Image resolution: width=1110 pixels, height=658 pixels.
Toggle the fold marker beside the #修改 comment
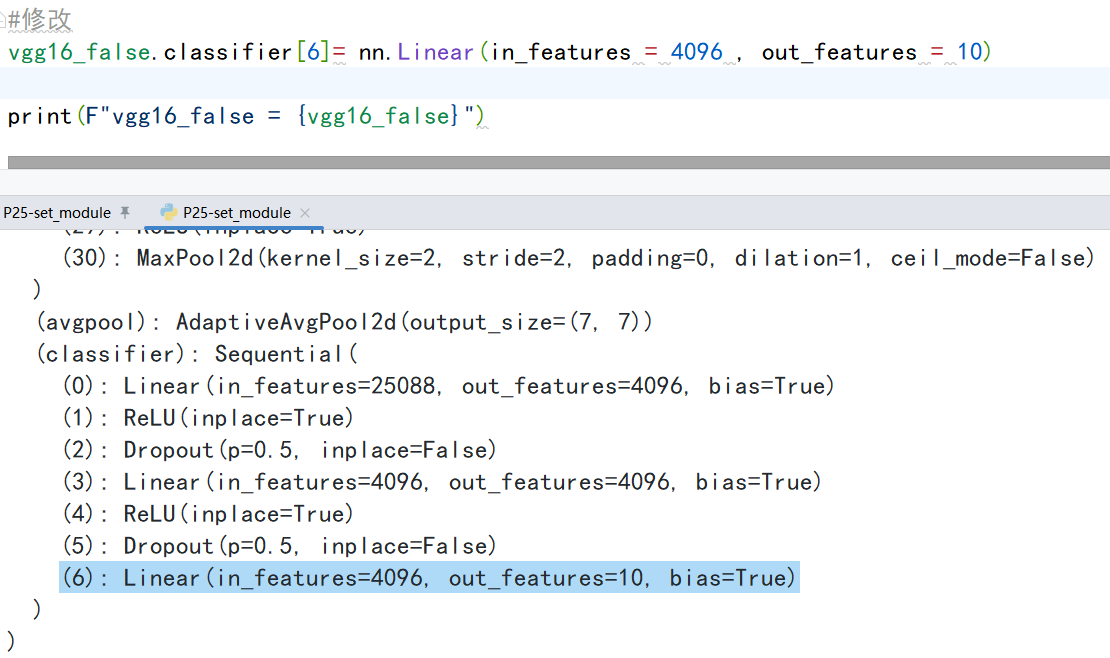(4, 21)
